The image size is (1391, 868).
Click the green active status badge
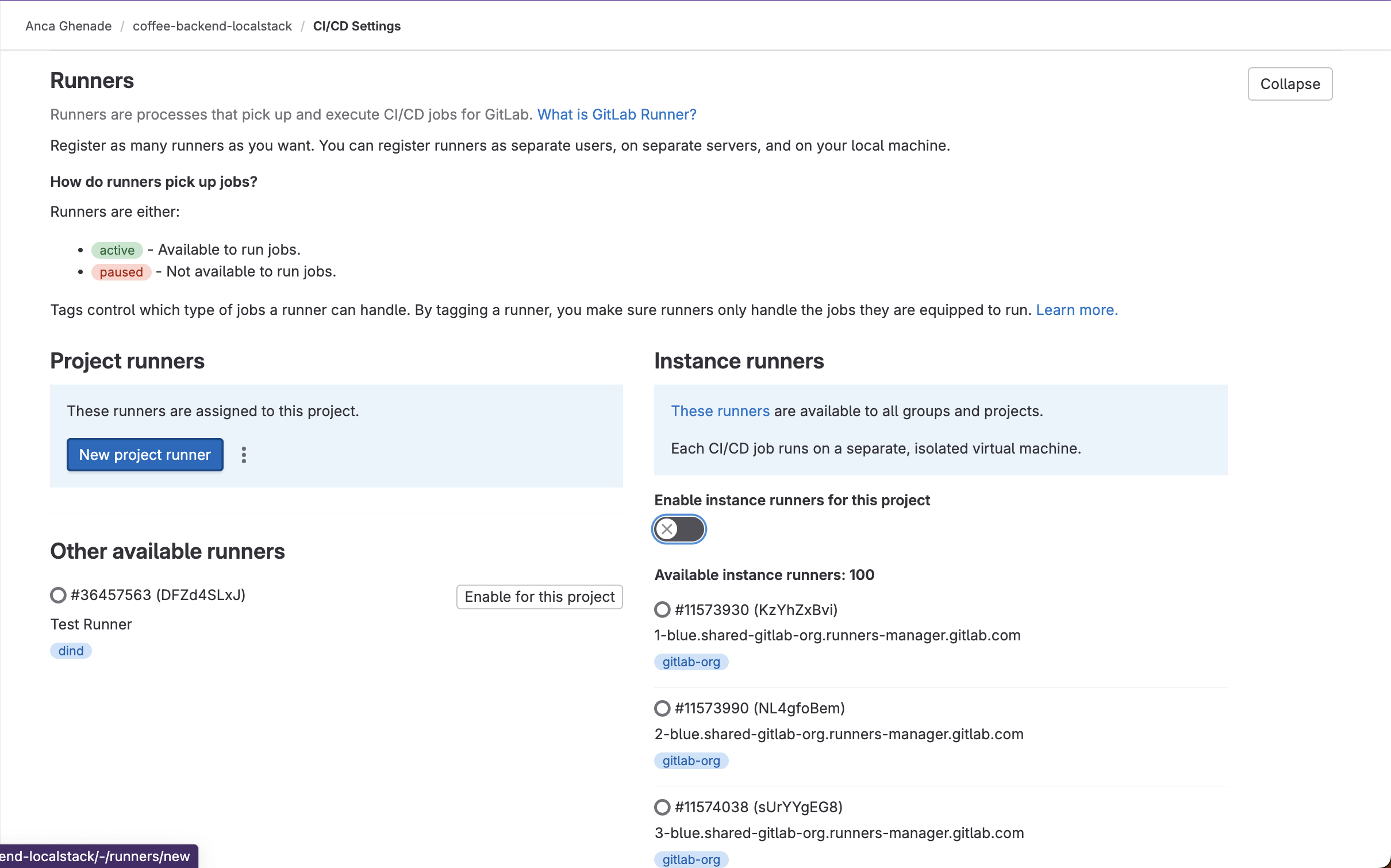(x=117, y=250)
